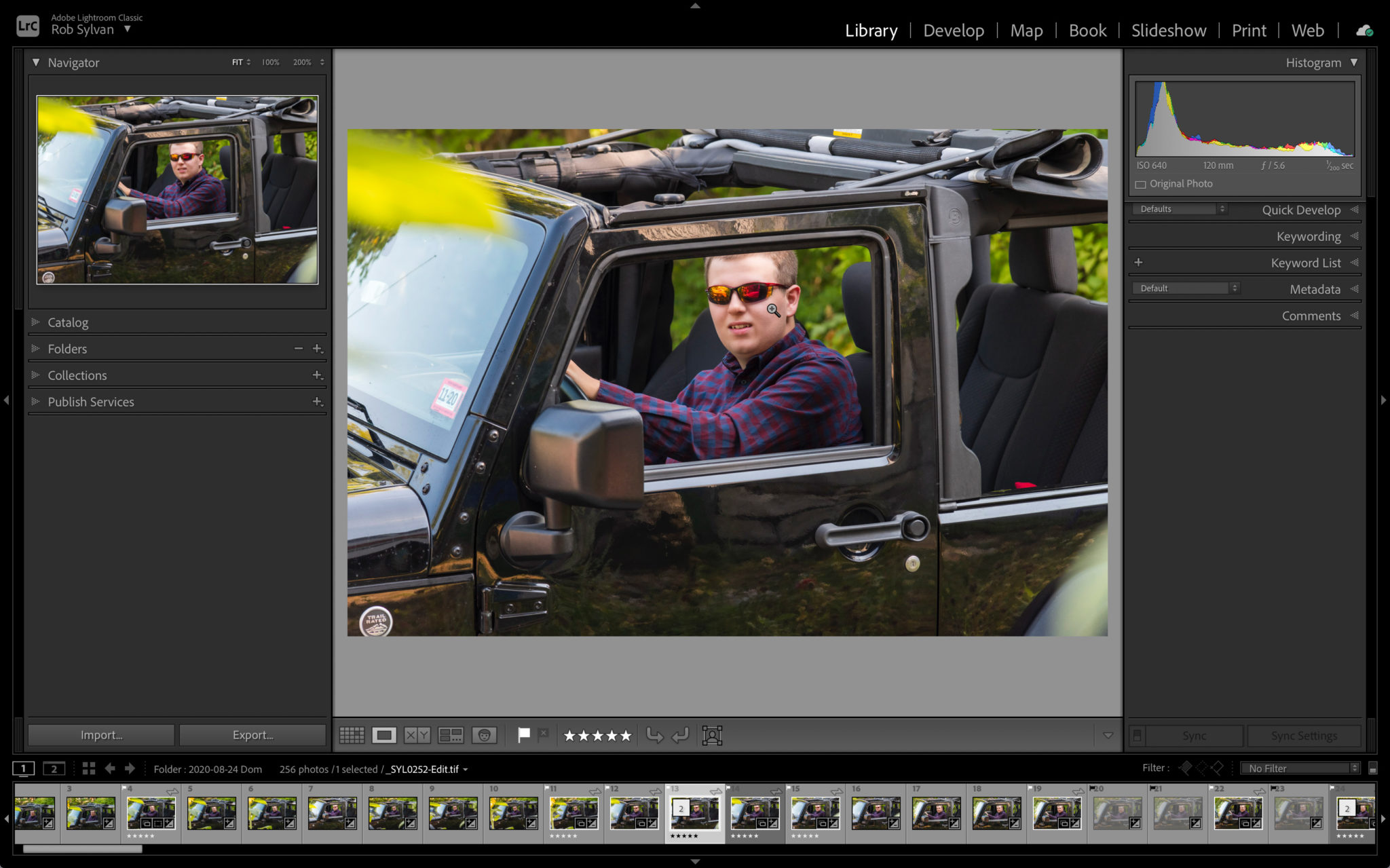Expand the Collections panel

[x=77, y=375]
